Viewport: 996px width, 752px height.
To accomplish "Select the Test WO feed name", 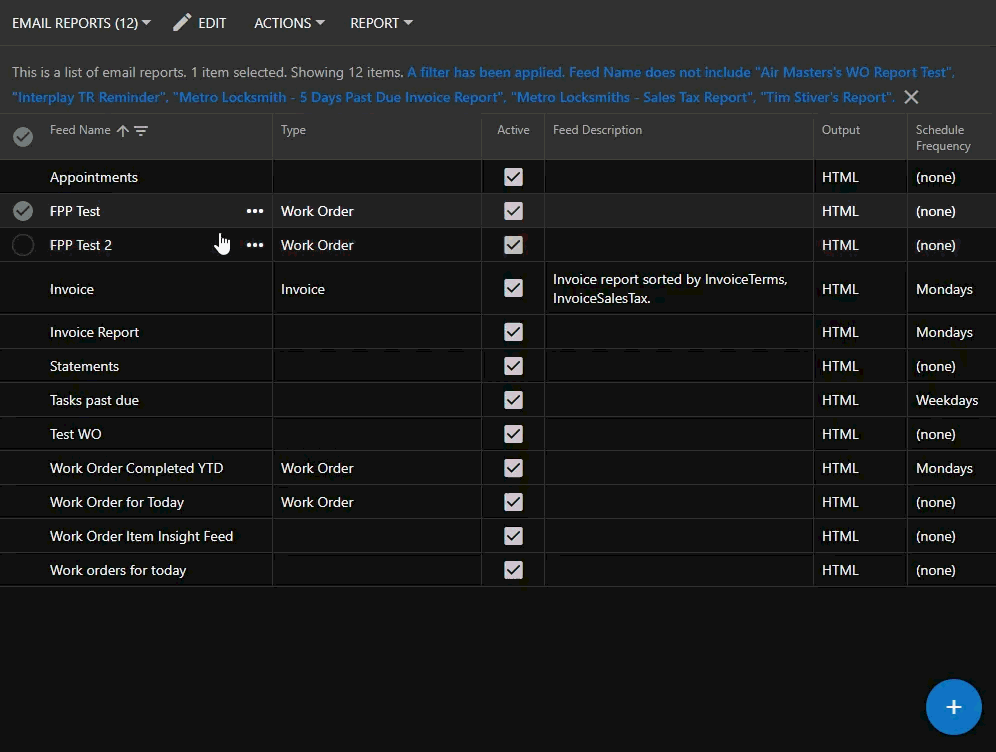I will click(x=76, y=434).
